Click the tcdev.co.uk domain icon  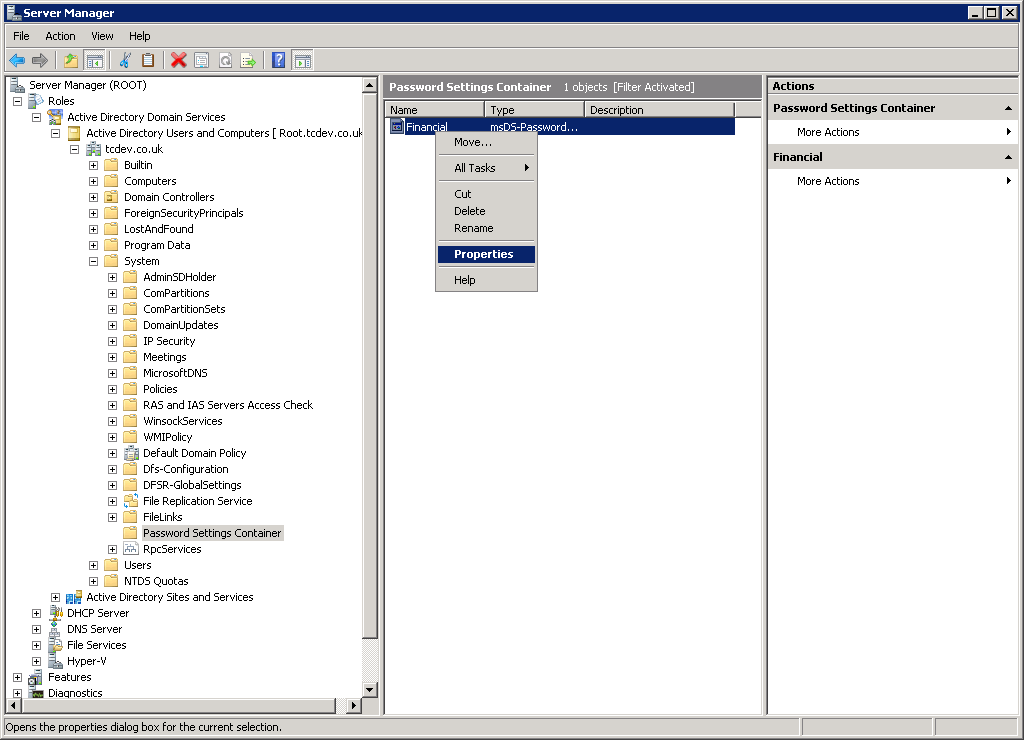93,149
